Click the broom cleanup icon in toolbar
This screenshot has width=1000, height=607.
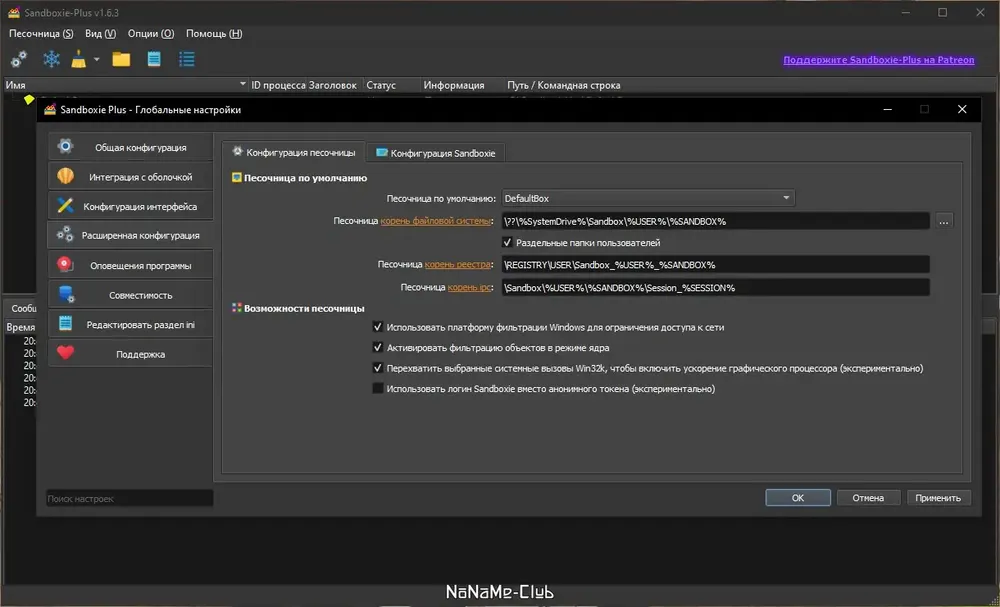(79, 59)
